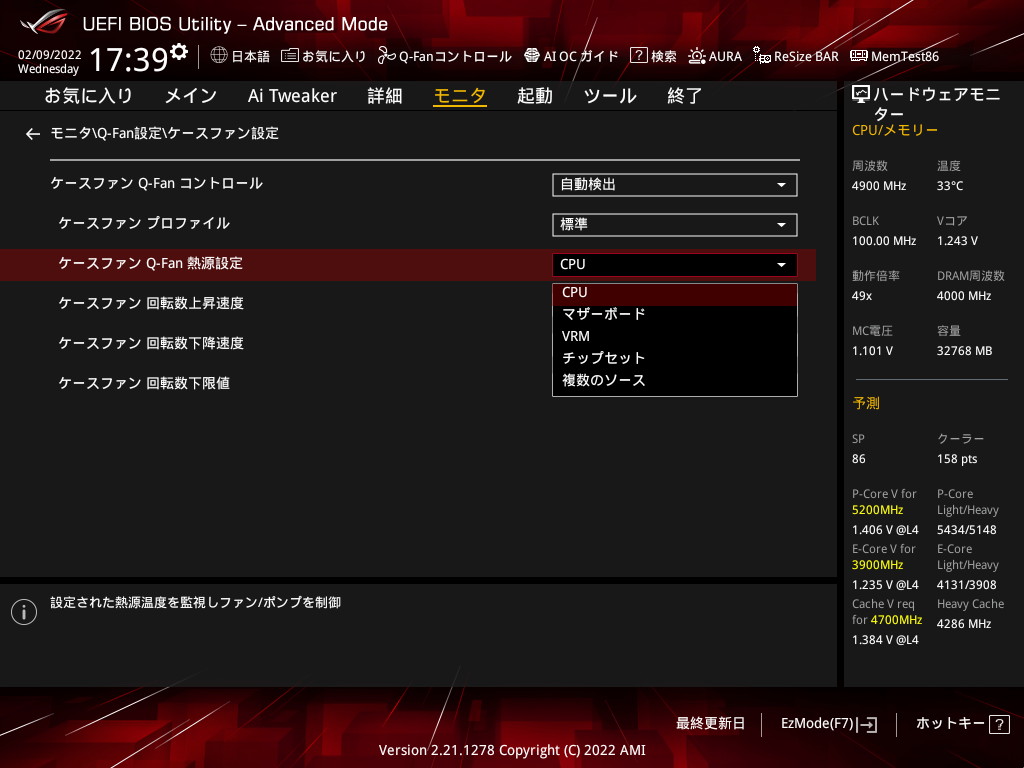
Task: Open the お気に入り tab
Action: tap(88, 96)
